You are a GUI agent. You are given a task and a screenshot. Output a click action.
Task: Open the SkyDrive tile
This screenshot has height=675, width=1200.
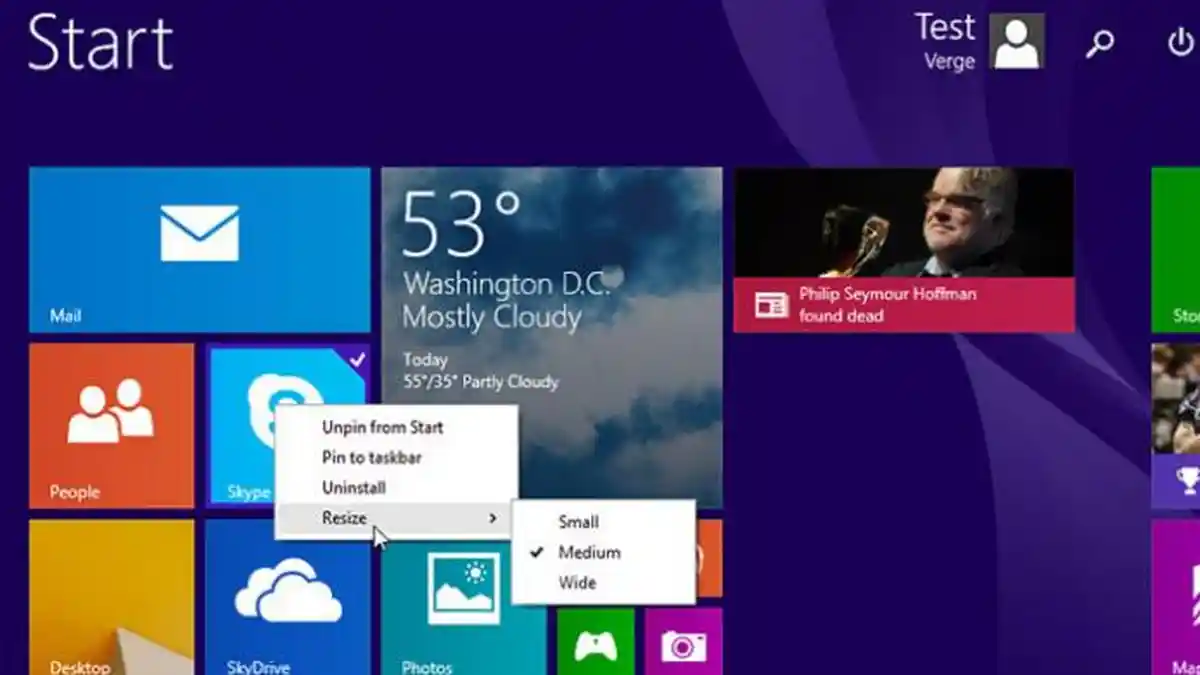(x=288, y=597)
